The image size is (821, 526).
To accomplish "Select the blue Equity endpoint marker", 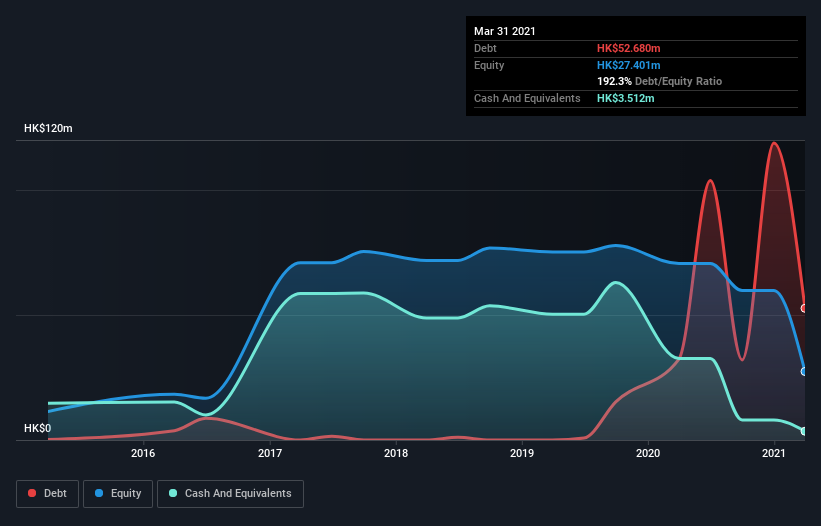I will (804, 371).
